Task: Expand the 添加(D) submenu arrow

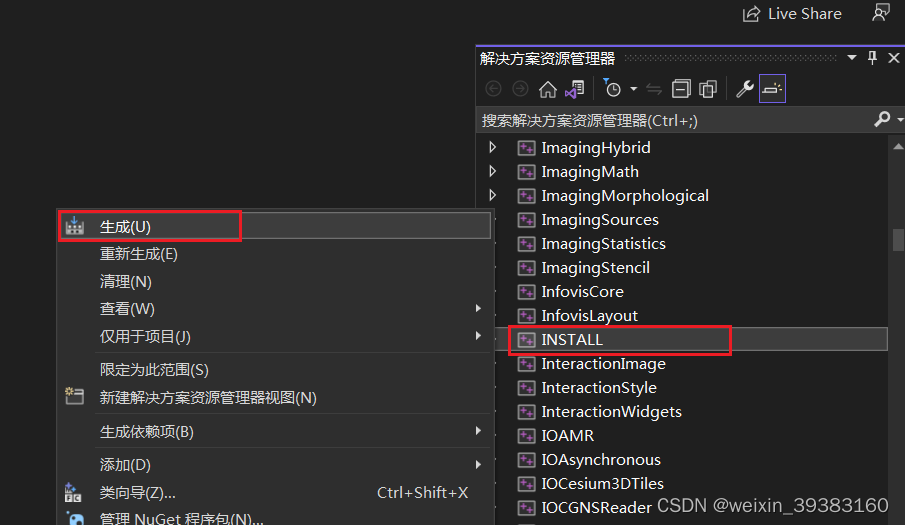Action: pyautogui.click(x=478, y=464)
